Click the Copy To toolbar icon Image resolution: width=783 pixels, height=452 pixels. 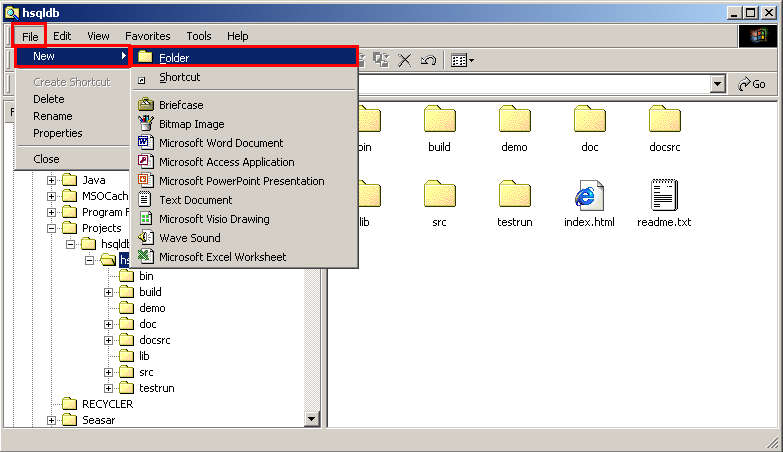(x=381, y=60)
